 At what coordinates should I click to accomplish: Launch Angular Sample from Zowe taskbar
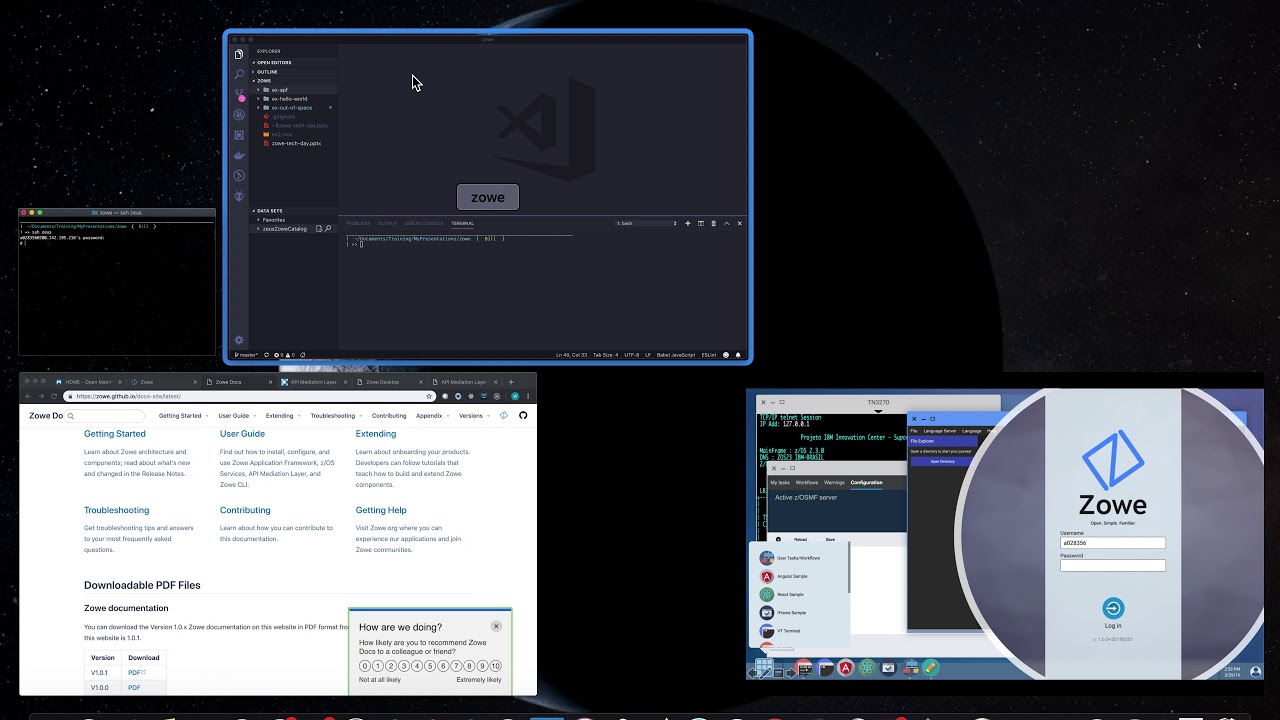846,668
